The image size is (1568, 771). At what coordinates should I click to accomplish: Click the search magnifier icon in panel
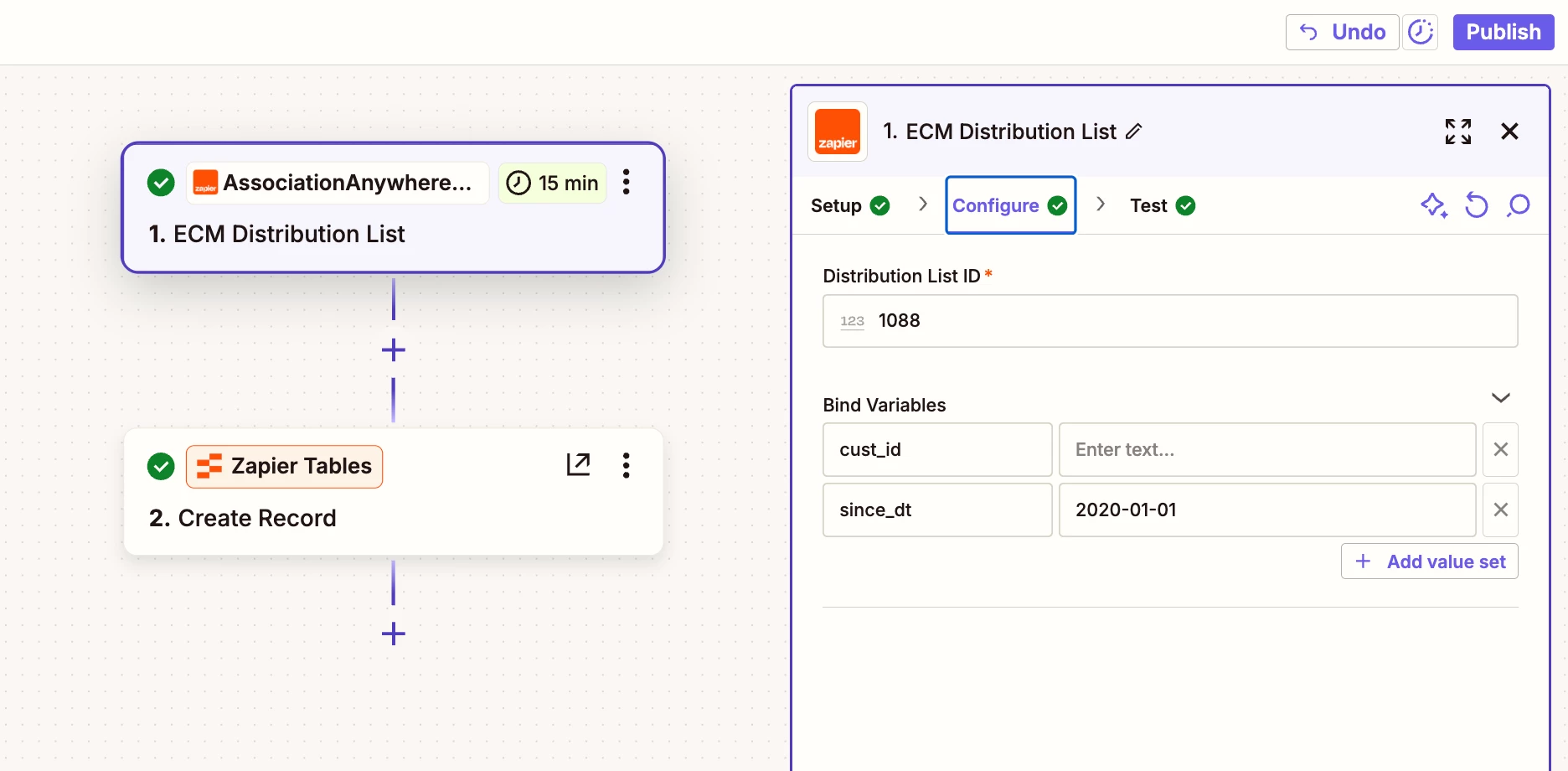(x=1518, y=205)
